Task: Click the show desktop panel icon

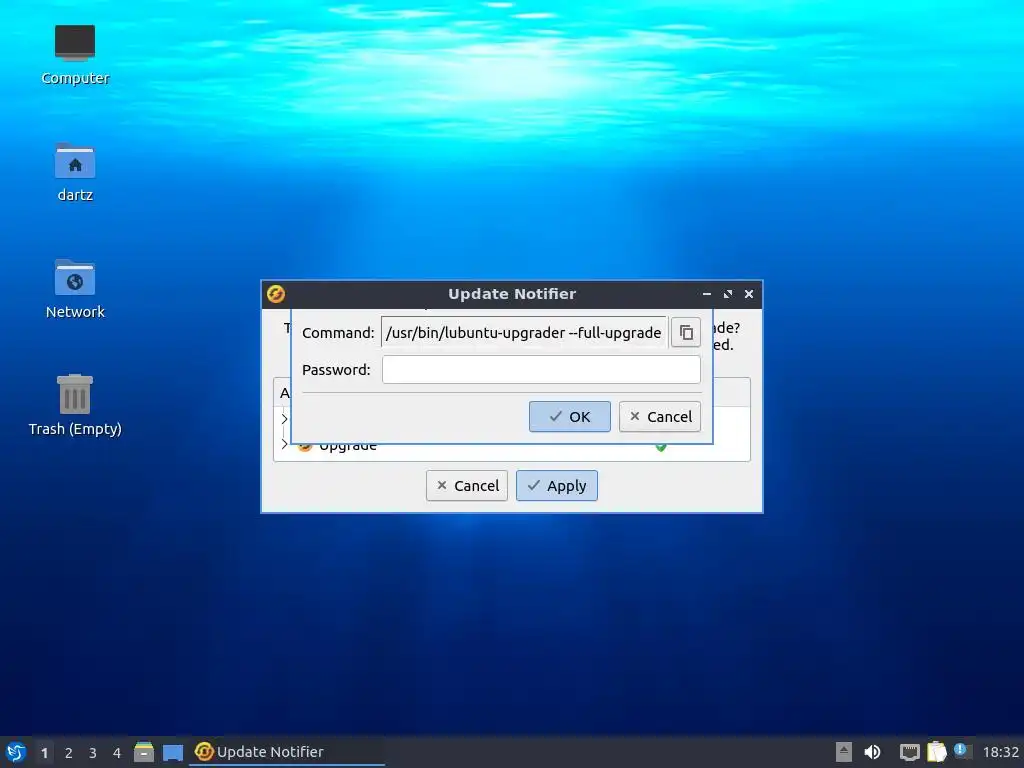Action: [173, 753]
